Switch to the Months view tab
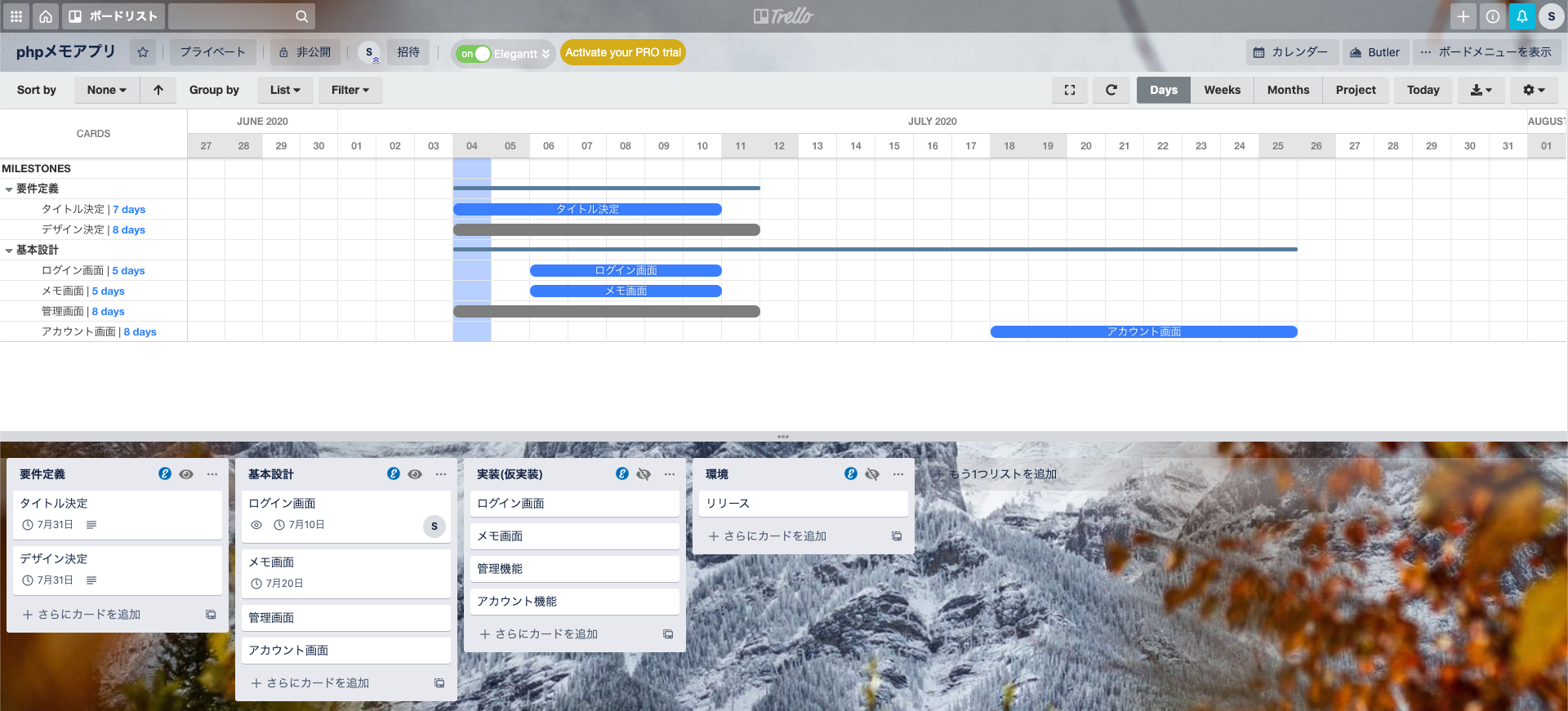Image resolution: width=1568 pixels, height=711 pixels. 1288,90
